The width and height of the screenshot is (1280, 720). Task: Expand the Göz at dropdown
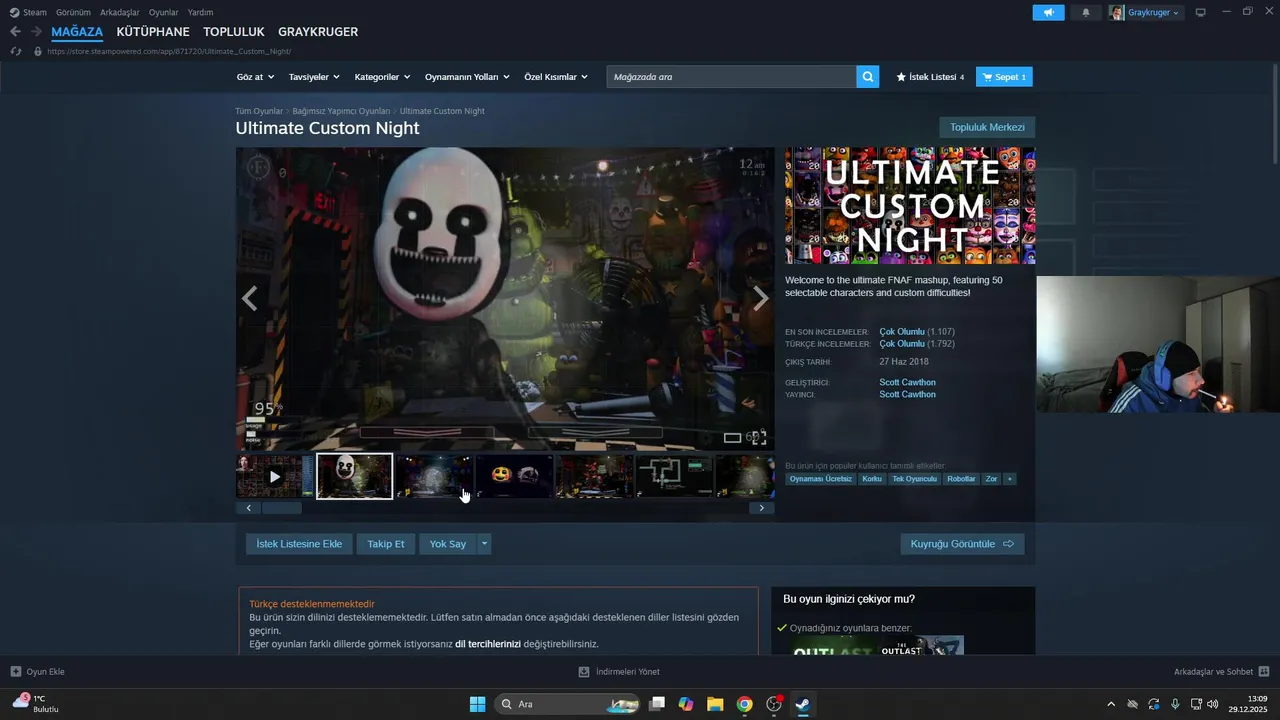coord(254,77)
